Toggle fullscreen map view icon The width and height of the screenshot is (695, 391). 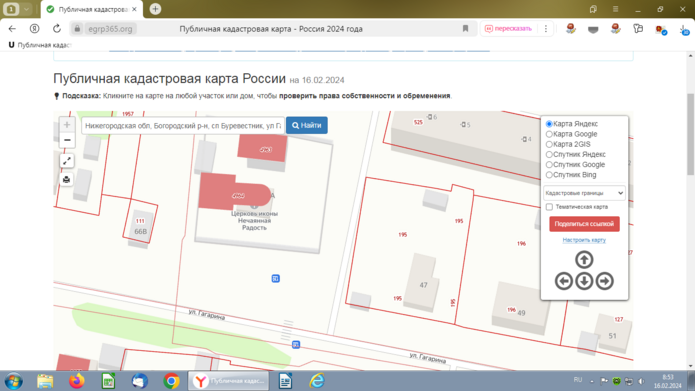tap(66, 161)
